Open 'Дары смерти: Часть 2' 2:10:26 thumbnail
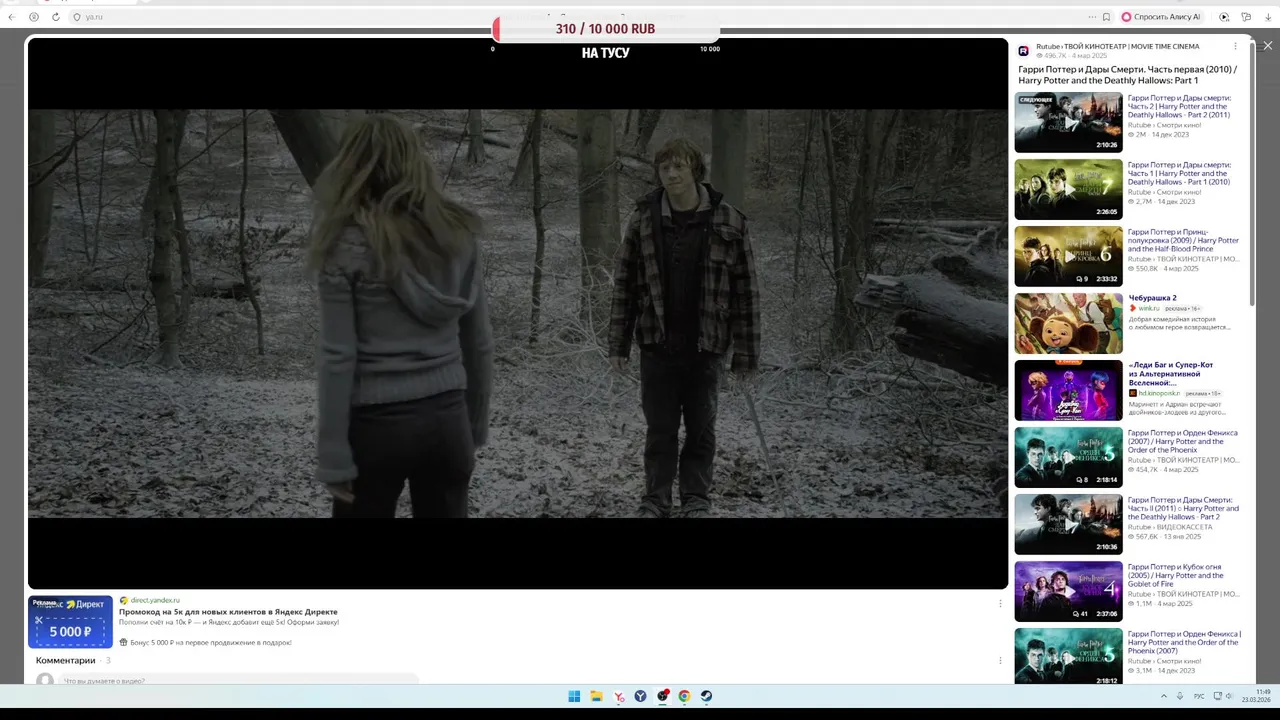 pos(1068,123)
